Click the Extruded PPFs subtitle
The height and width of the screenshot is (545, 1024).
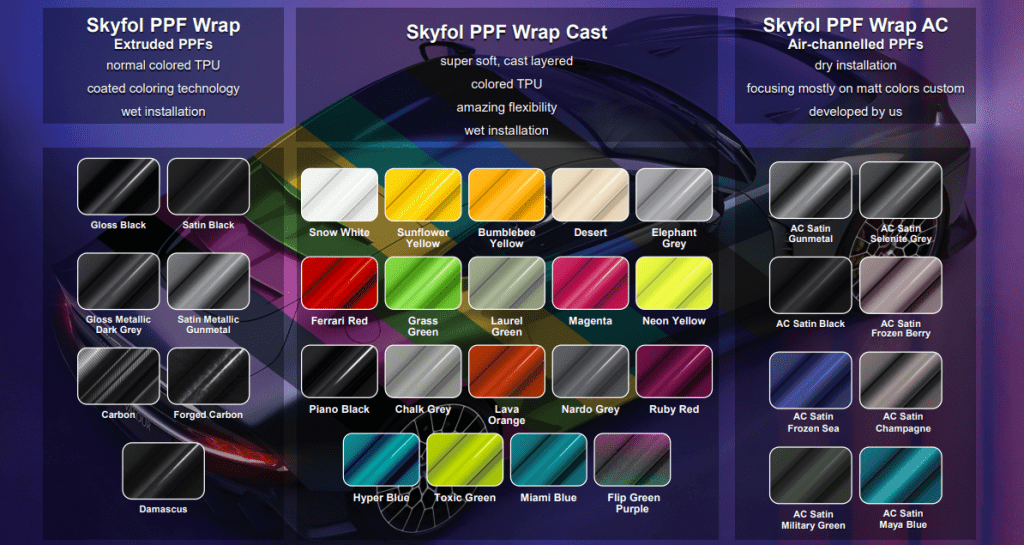[x=163, y=45]
